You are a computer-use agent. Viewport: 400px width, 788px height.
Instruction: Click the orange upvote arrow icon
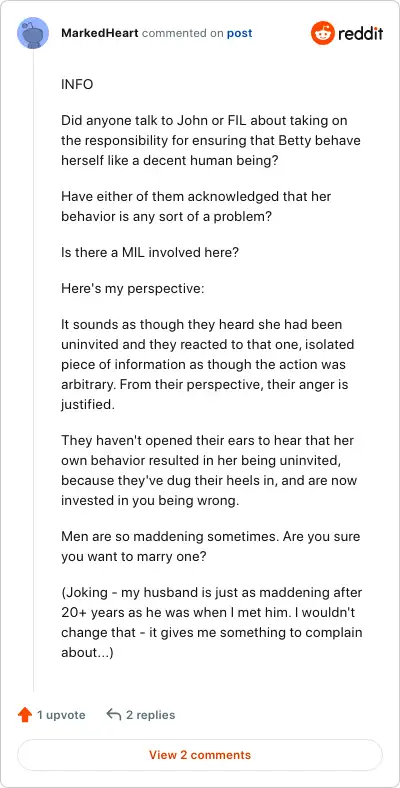(x=25, y=715)
